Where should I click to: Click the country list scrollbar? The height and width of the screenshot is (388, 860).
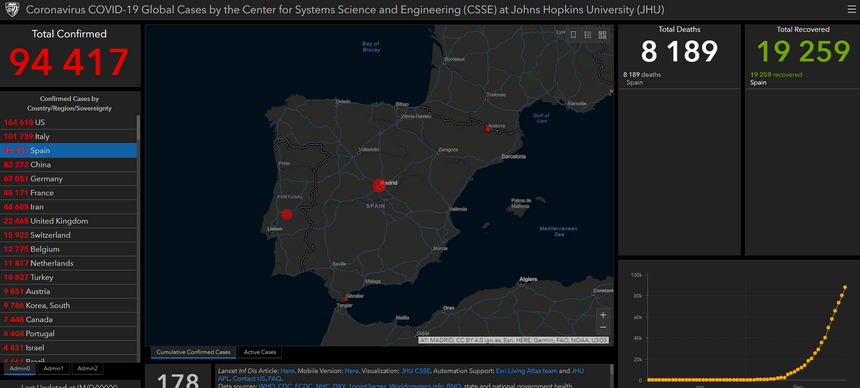point(139,236)
